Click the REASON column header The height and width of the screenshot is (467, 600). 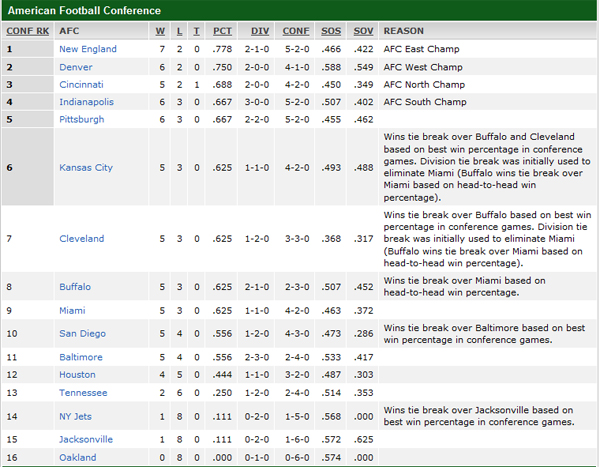[403, 31]
